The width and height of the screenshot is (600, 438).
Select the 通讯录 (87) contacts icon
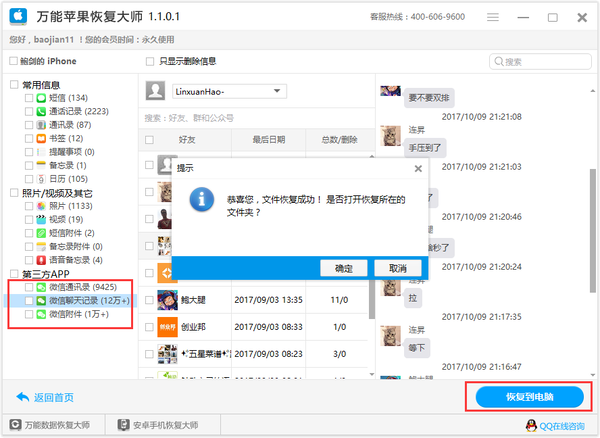pos(41,125)
